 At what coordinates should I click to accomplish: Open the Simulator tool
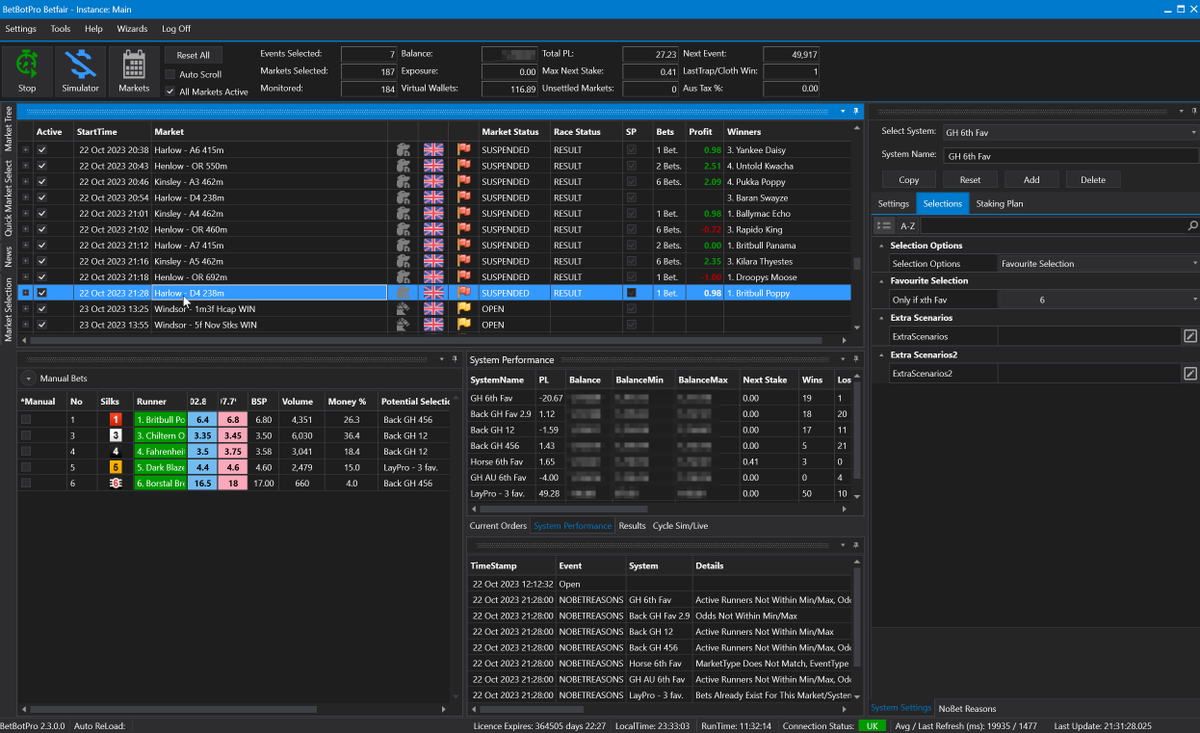pyautogui.click(x=80, y=71)
